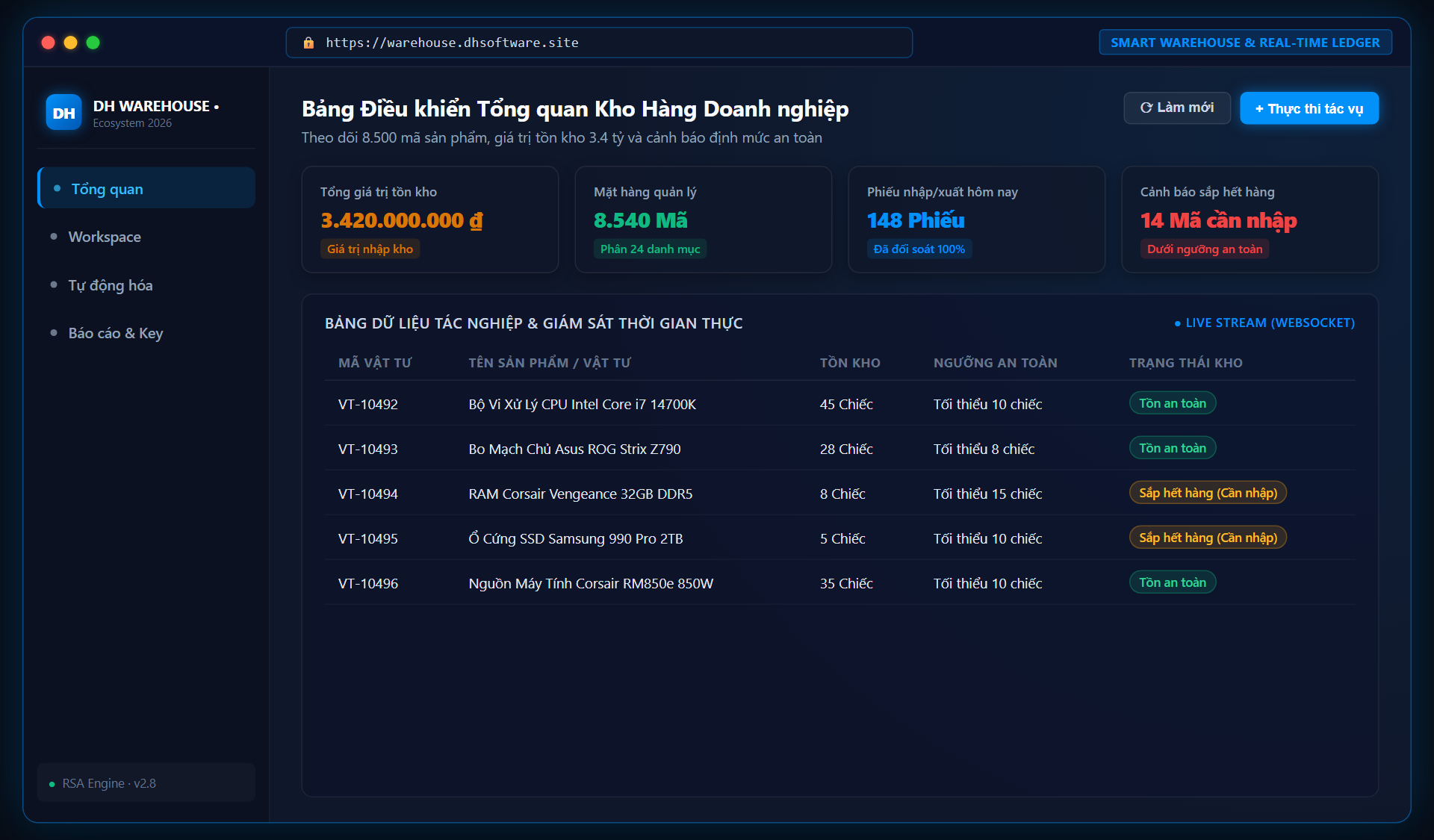Click Tồn an toàn badge for VT-10496
This screenshot has width=1434, height=840.
(1173, 582)
